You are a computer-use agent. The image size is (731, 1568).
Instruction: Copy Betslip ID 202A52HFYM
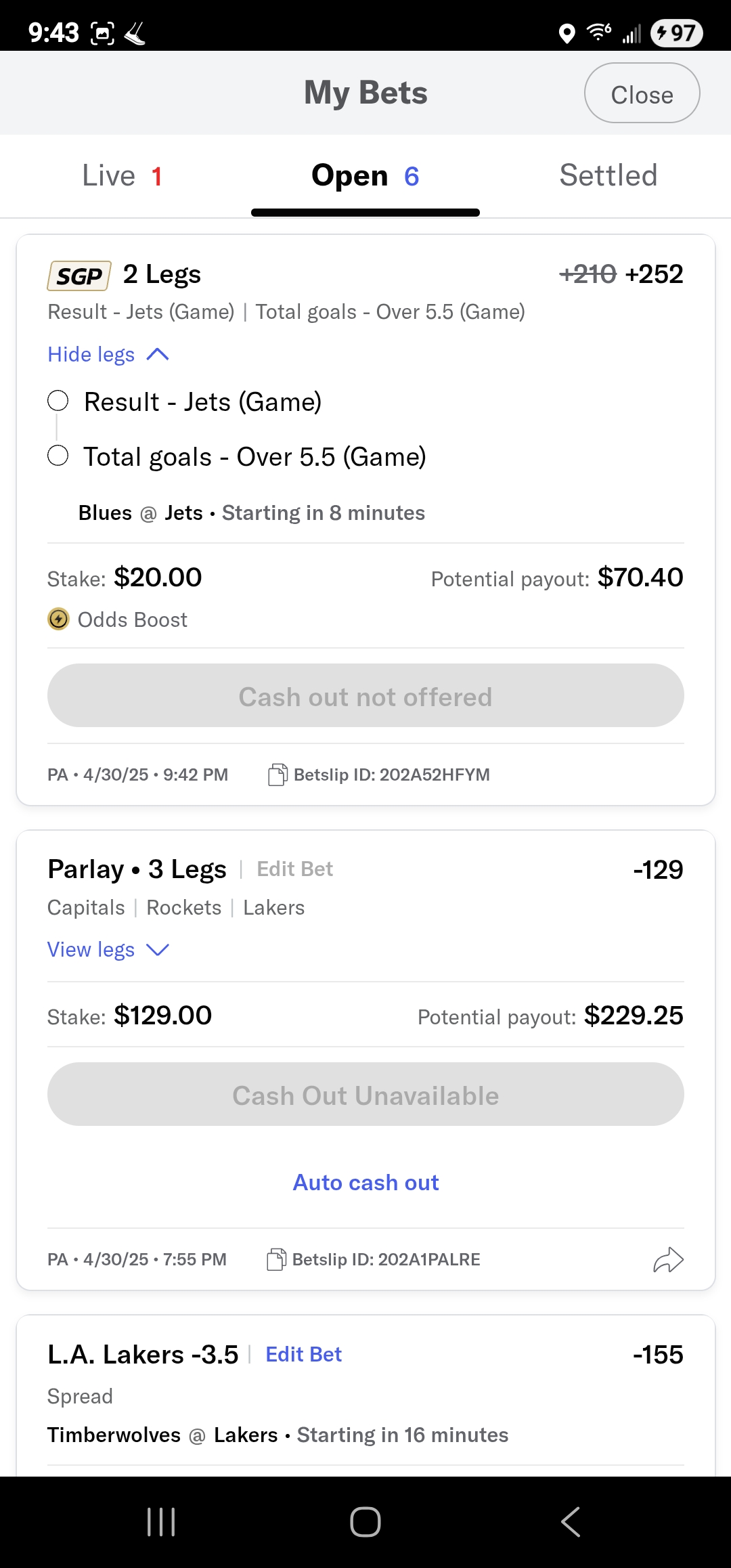click(x=278, y=775)
